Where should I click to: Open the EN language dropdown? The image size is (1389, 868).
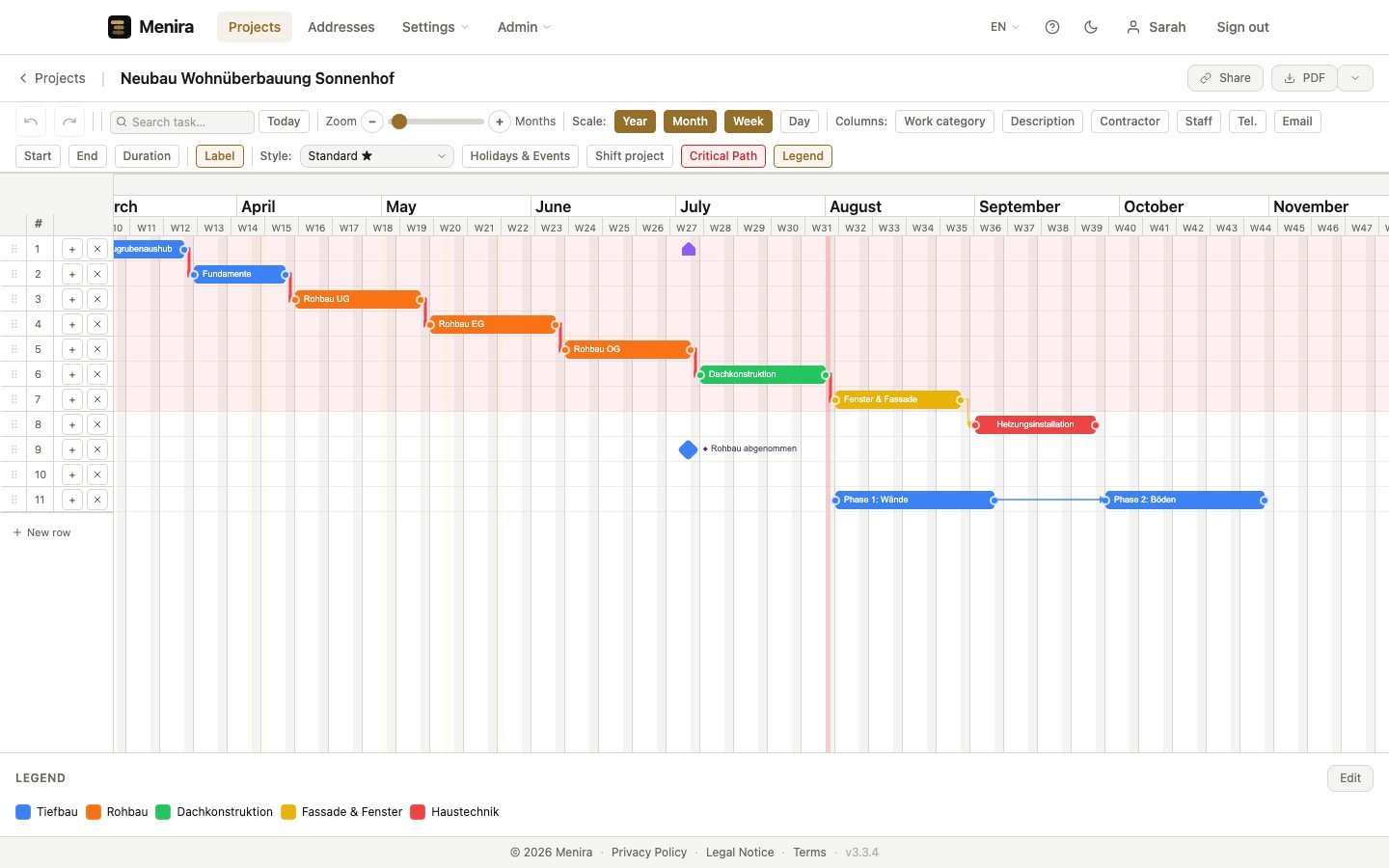(1005, 27)
